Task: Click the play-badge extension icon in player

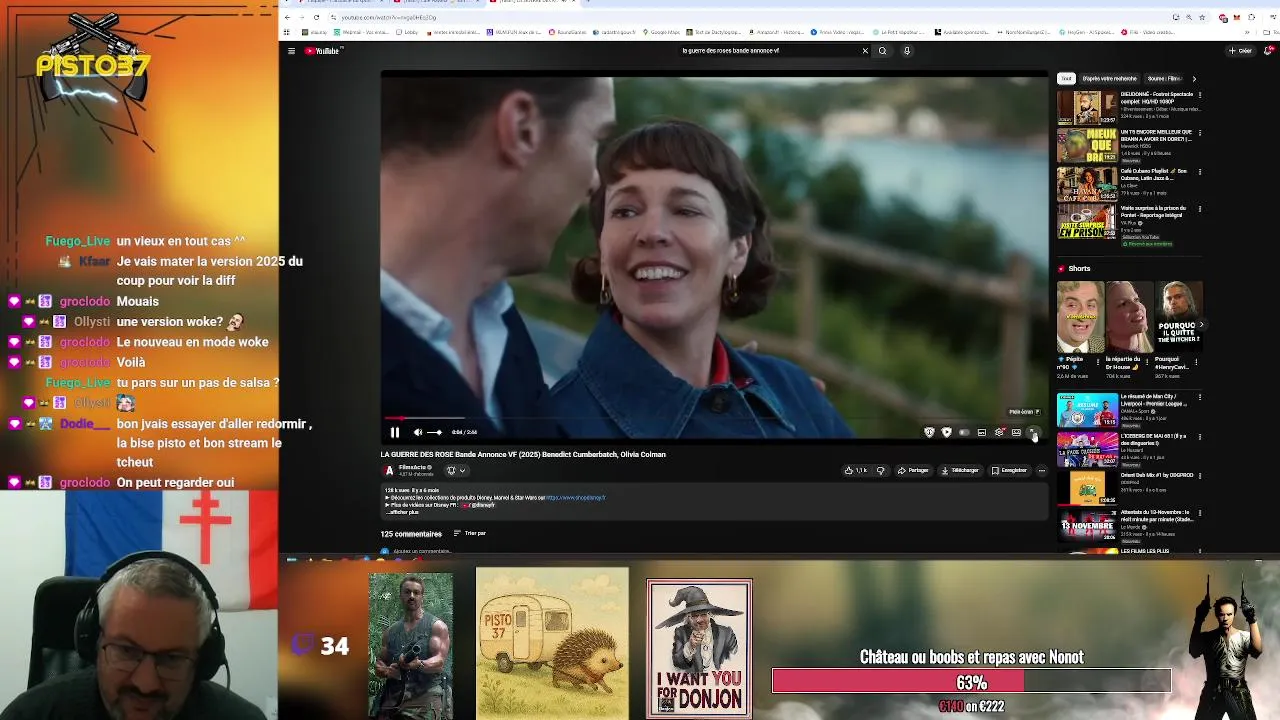Action: click(x=946, y=432)
